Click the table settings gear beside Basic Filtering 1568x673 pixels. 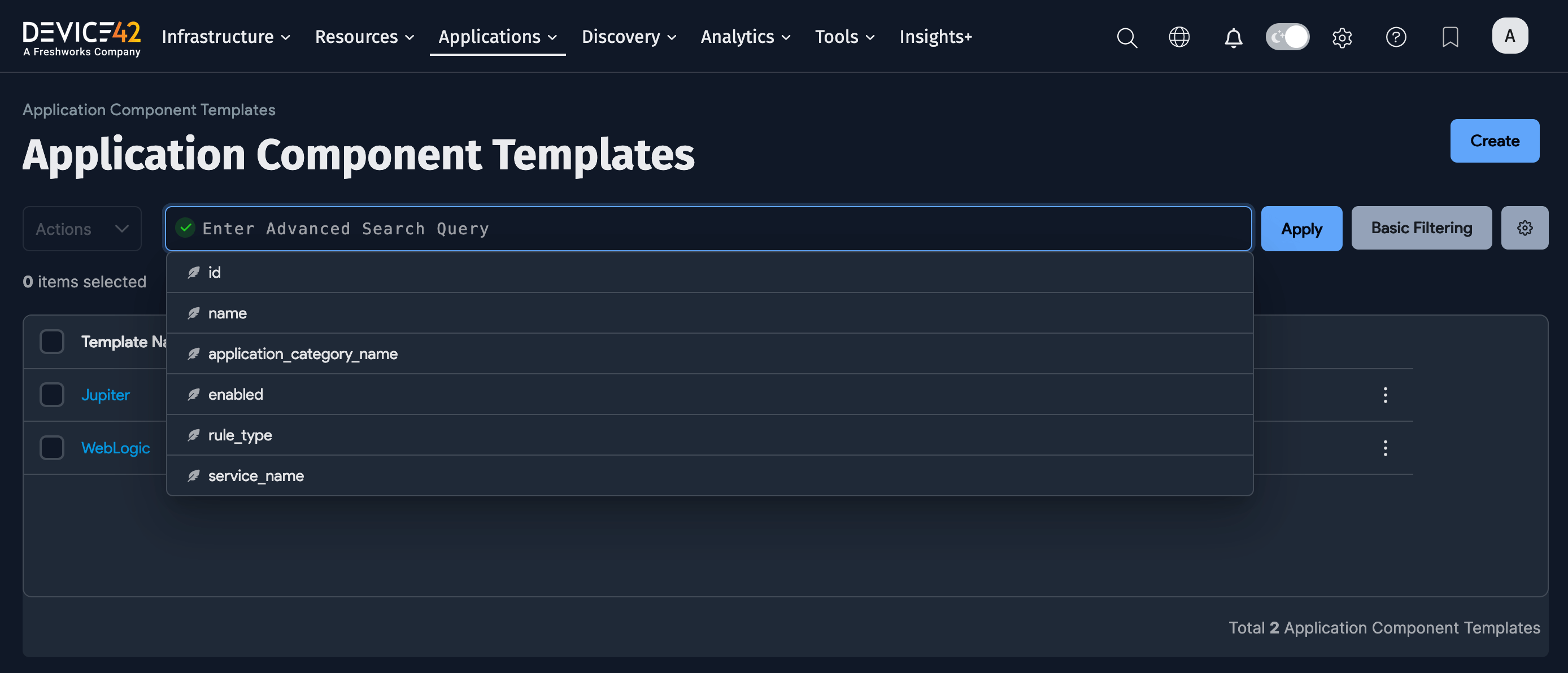[1524, 228]
